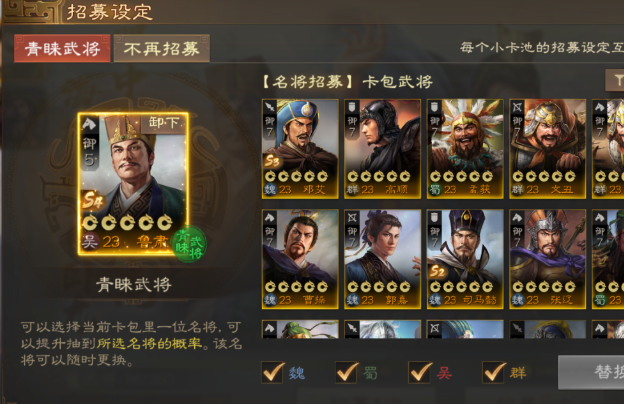
Task: Uncheck the 吴 faction filter
Action: 420,373
